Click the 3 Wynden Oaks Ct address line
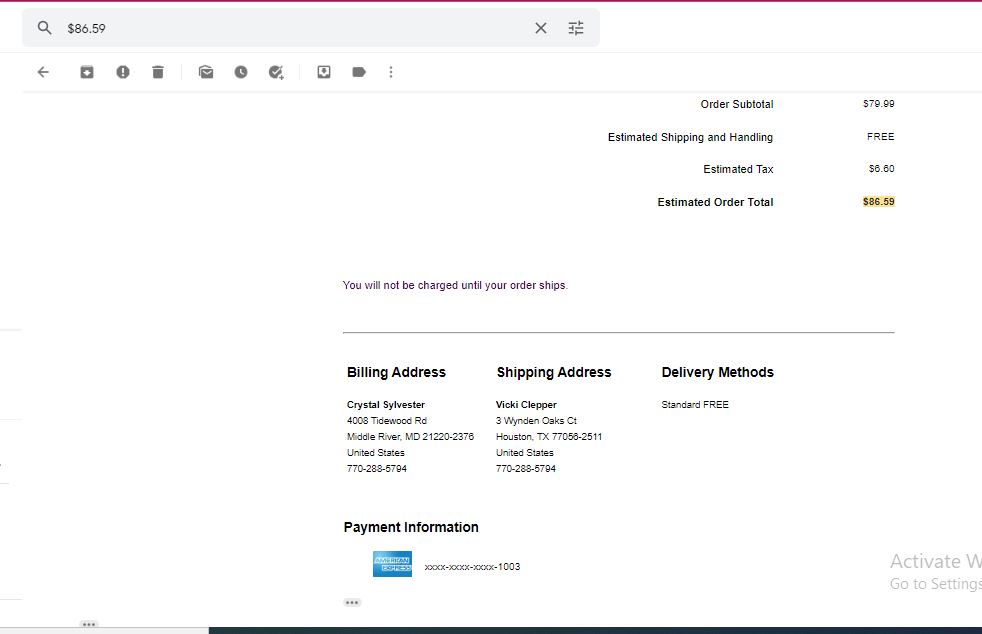Viewport: 982px width, 634px height. pyautogui.click(x=536, y=420)
